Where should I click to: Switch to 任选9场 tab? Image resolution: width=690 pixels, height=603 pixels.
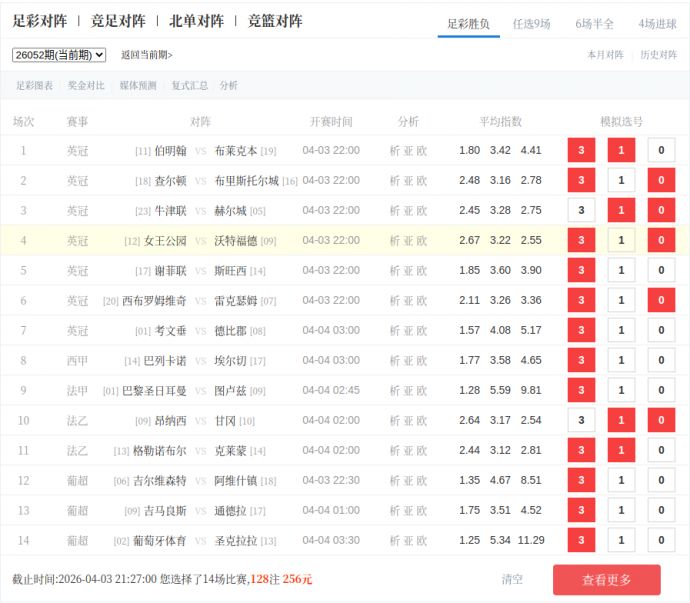(531, 23)
